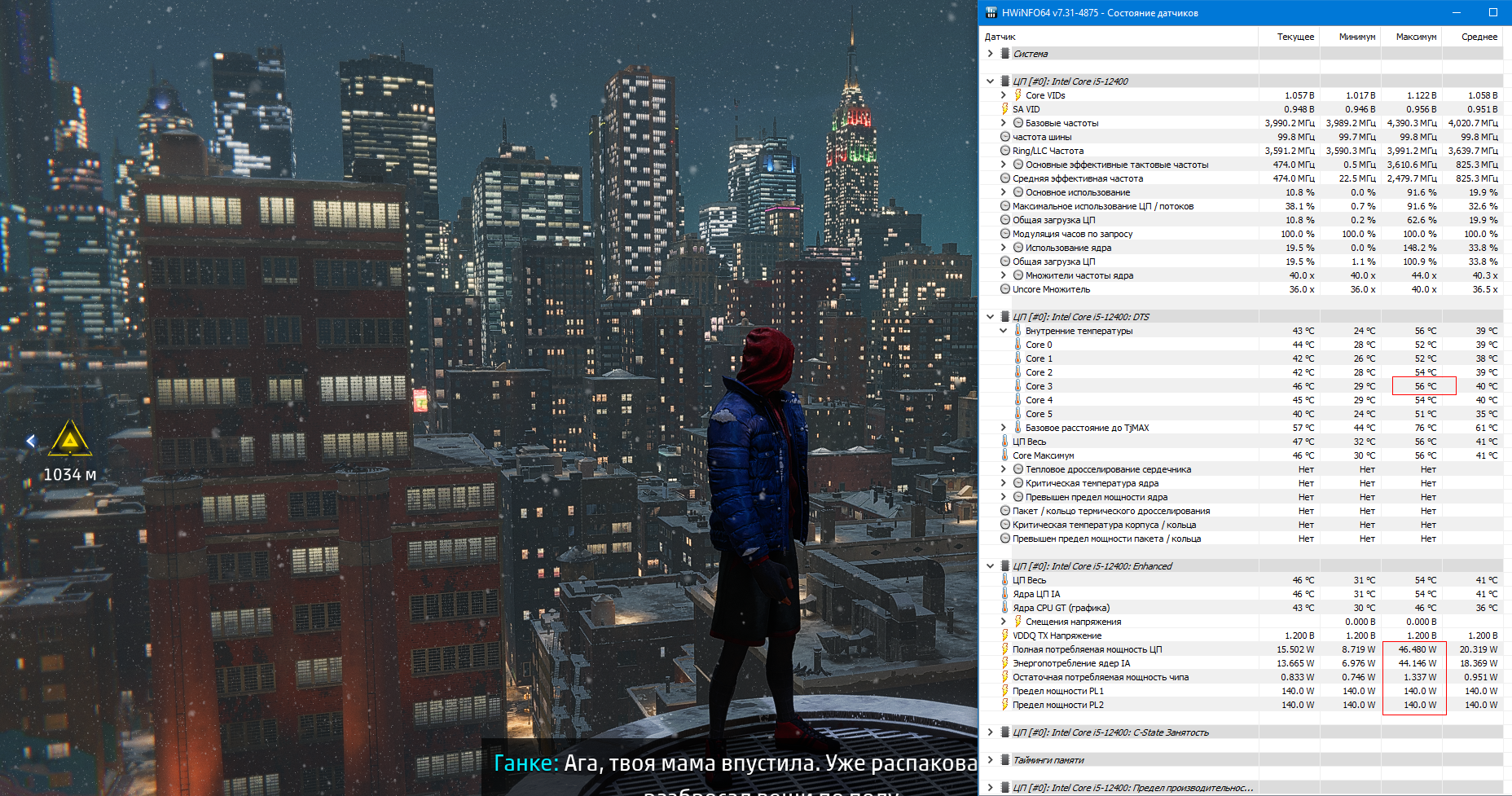Select Критическая температура корпуса / кольца row
Viewport: 1512px width, 796px height.
[1242, 525]
